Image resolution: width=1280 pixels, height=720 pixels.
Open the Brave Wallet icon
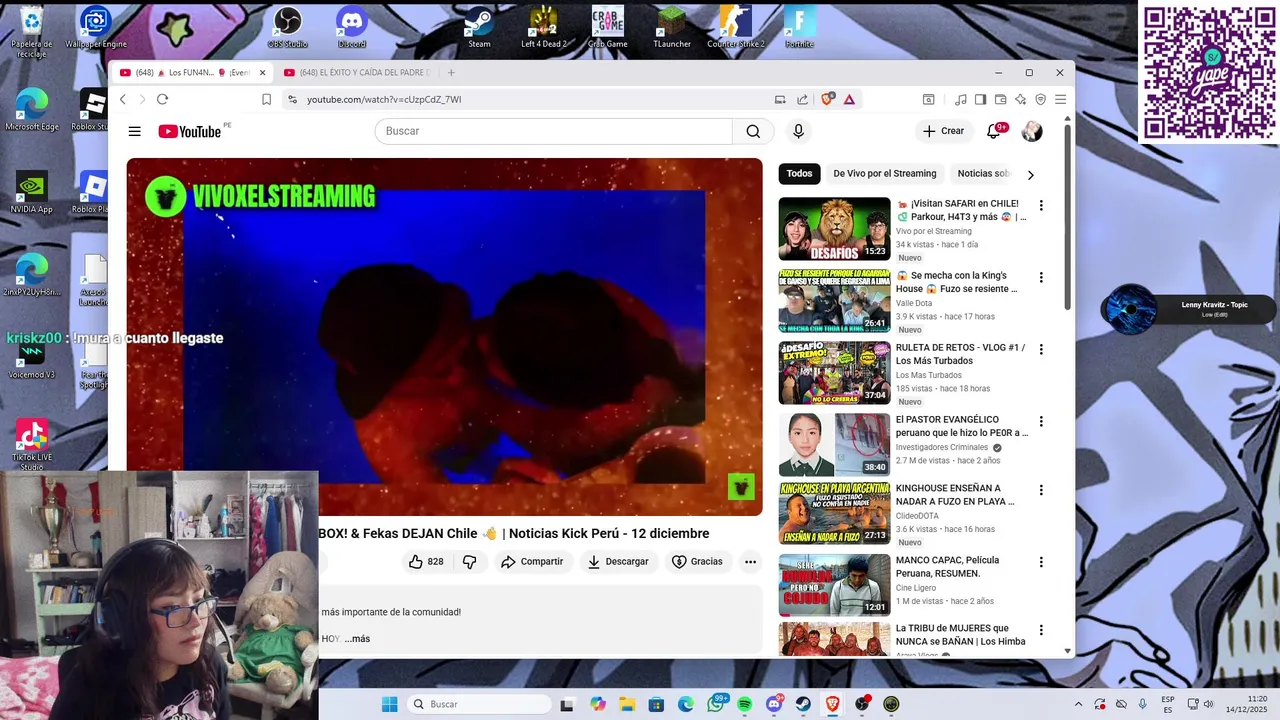pos(1000,99)
